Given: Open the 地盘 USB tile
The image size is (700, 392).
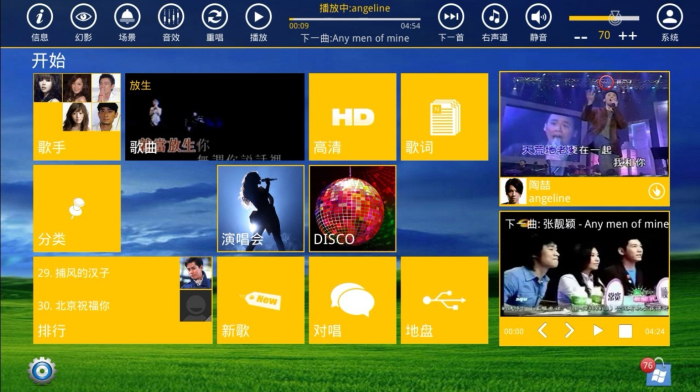Looking at the screenshot, I should (x=444, y=300).
